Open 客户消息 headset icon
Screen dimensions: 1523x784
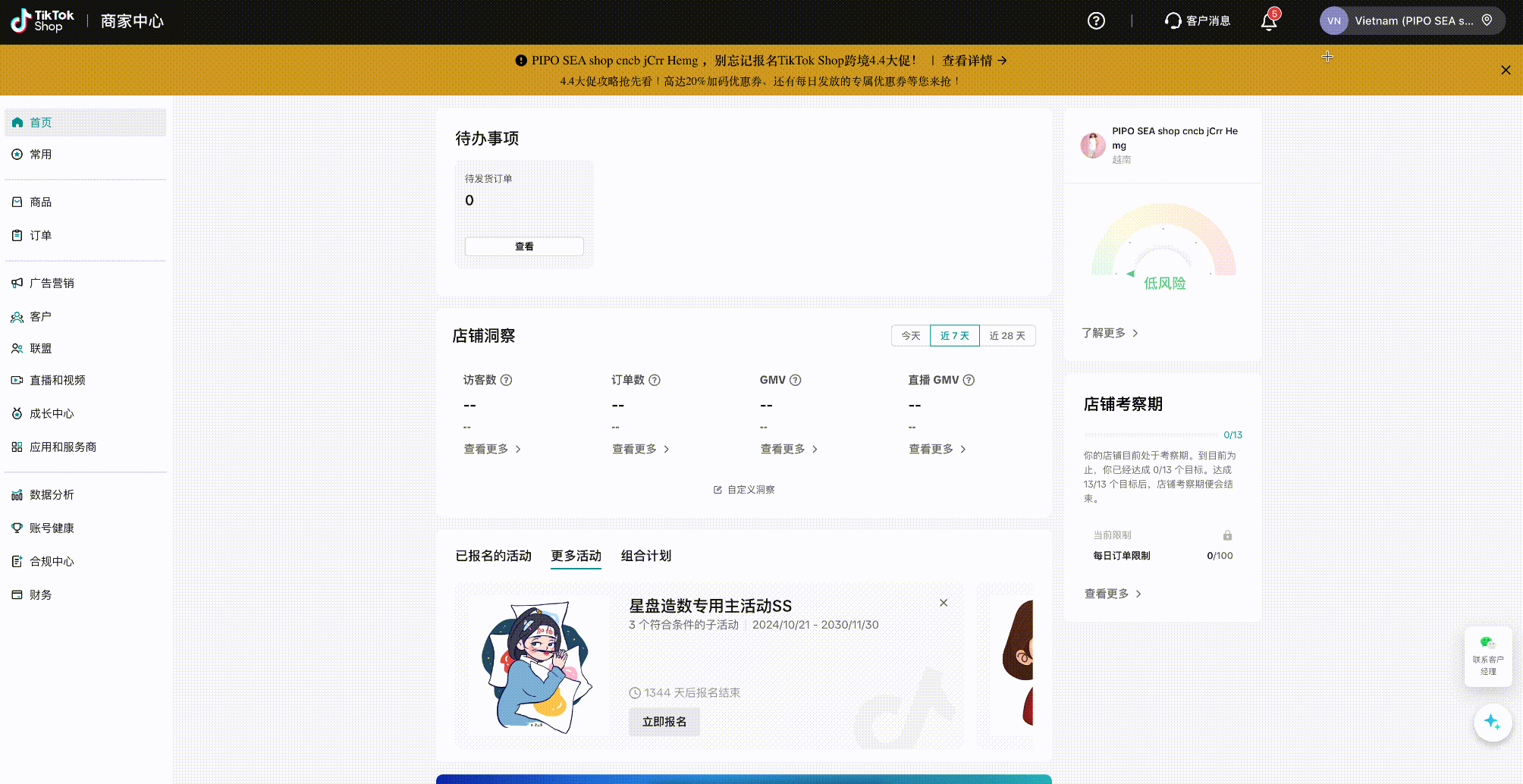[x=1173, y=20]
